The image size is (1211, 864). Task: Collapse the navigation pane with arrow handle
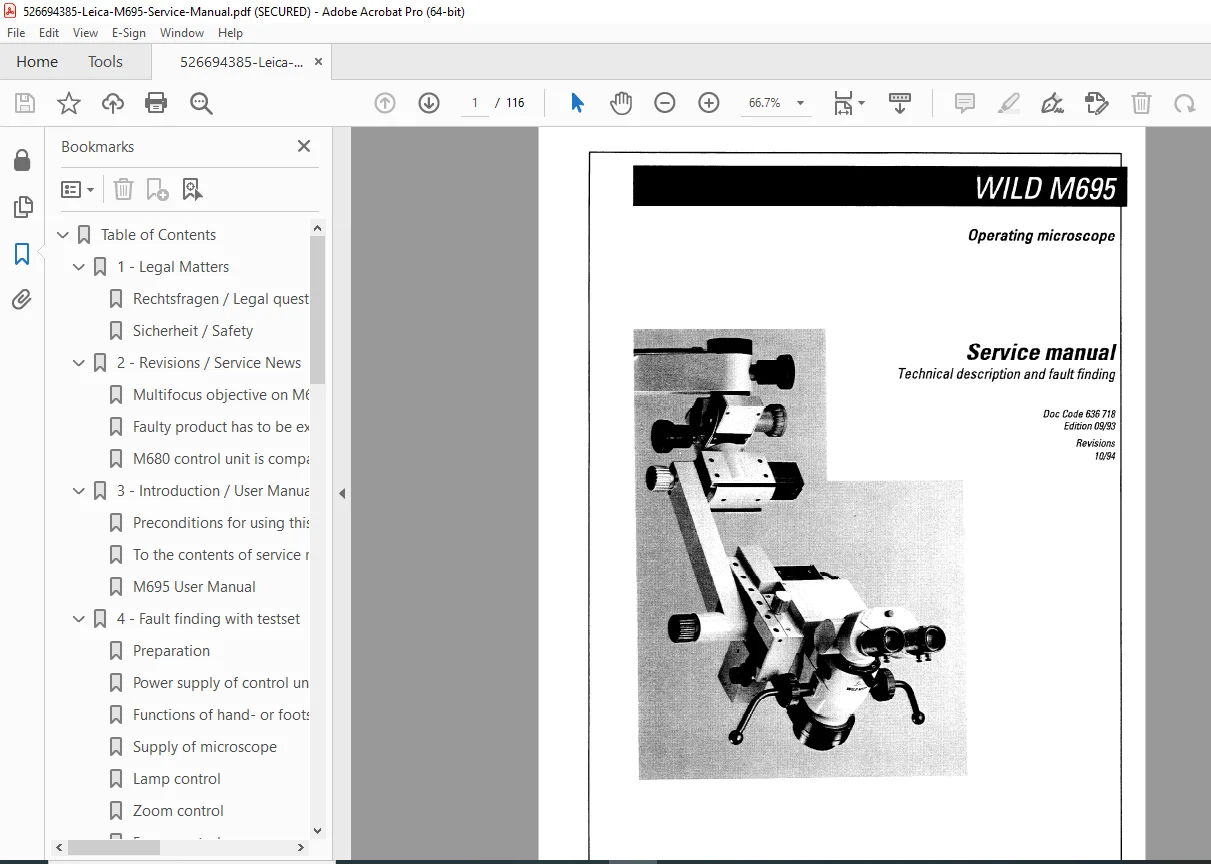pos(342,493)
